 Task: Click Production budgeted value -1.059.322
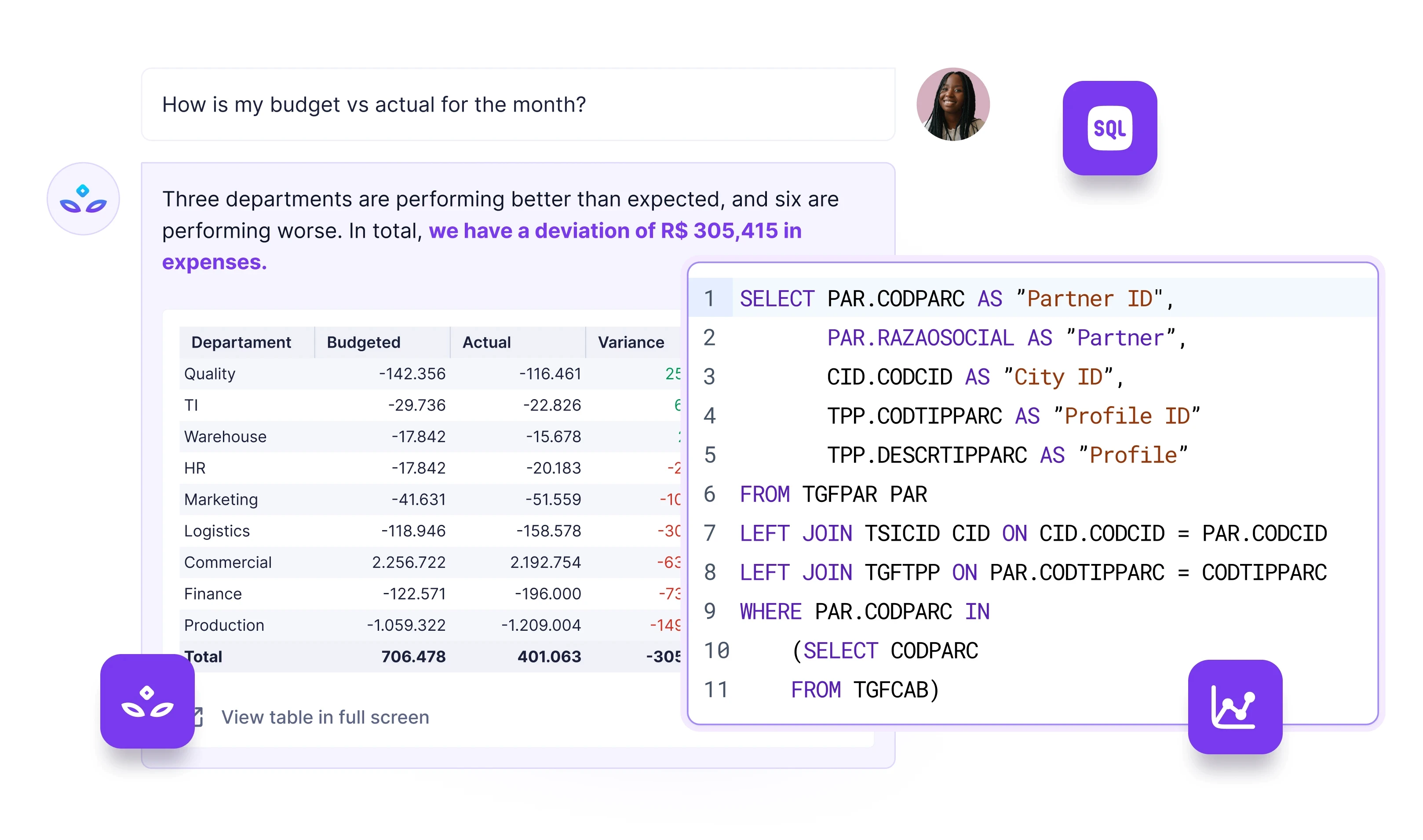(x=406, y=625)
